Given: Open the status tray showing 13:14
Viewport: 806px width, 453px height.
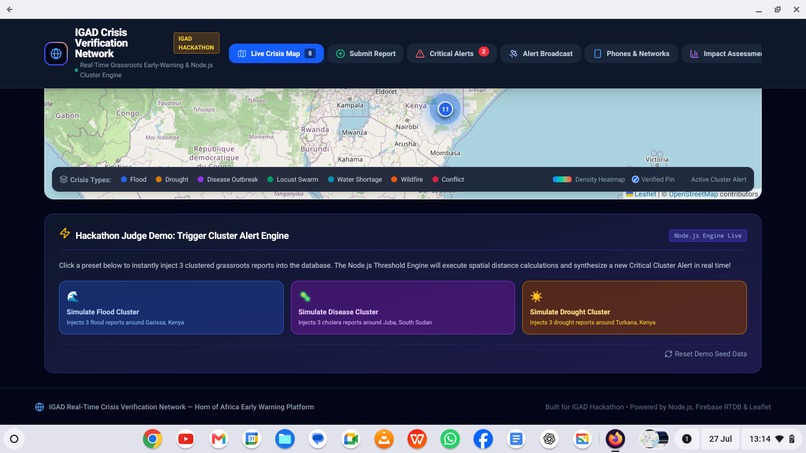Looking at the screenshot, I should pyautogui.click(x=772, y=439).
